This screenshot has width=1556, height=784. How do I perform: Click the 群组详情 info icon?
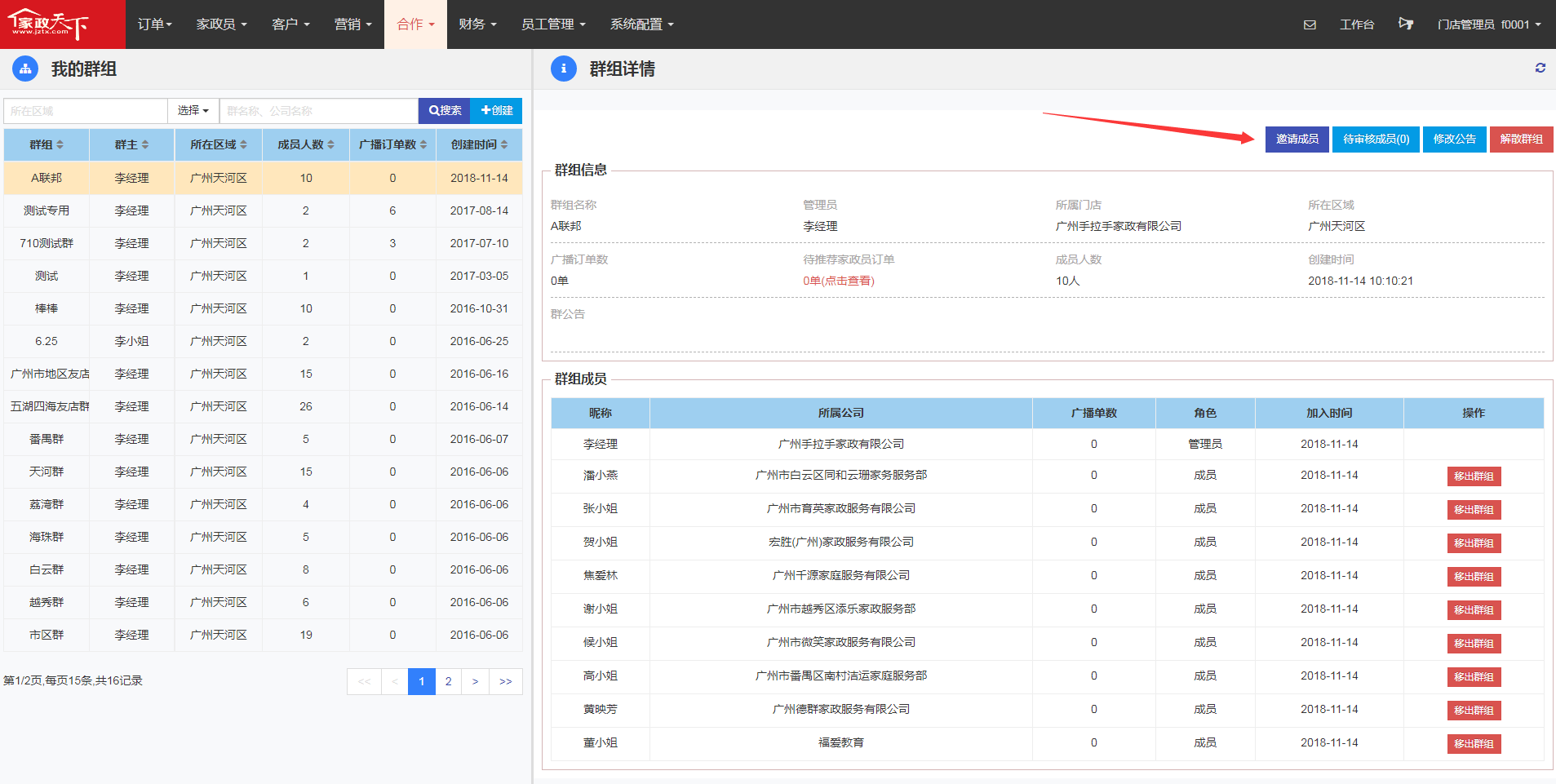point(564,69)
